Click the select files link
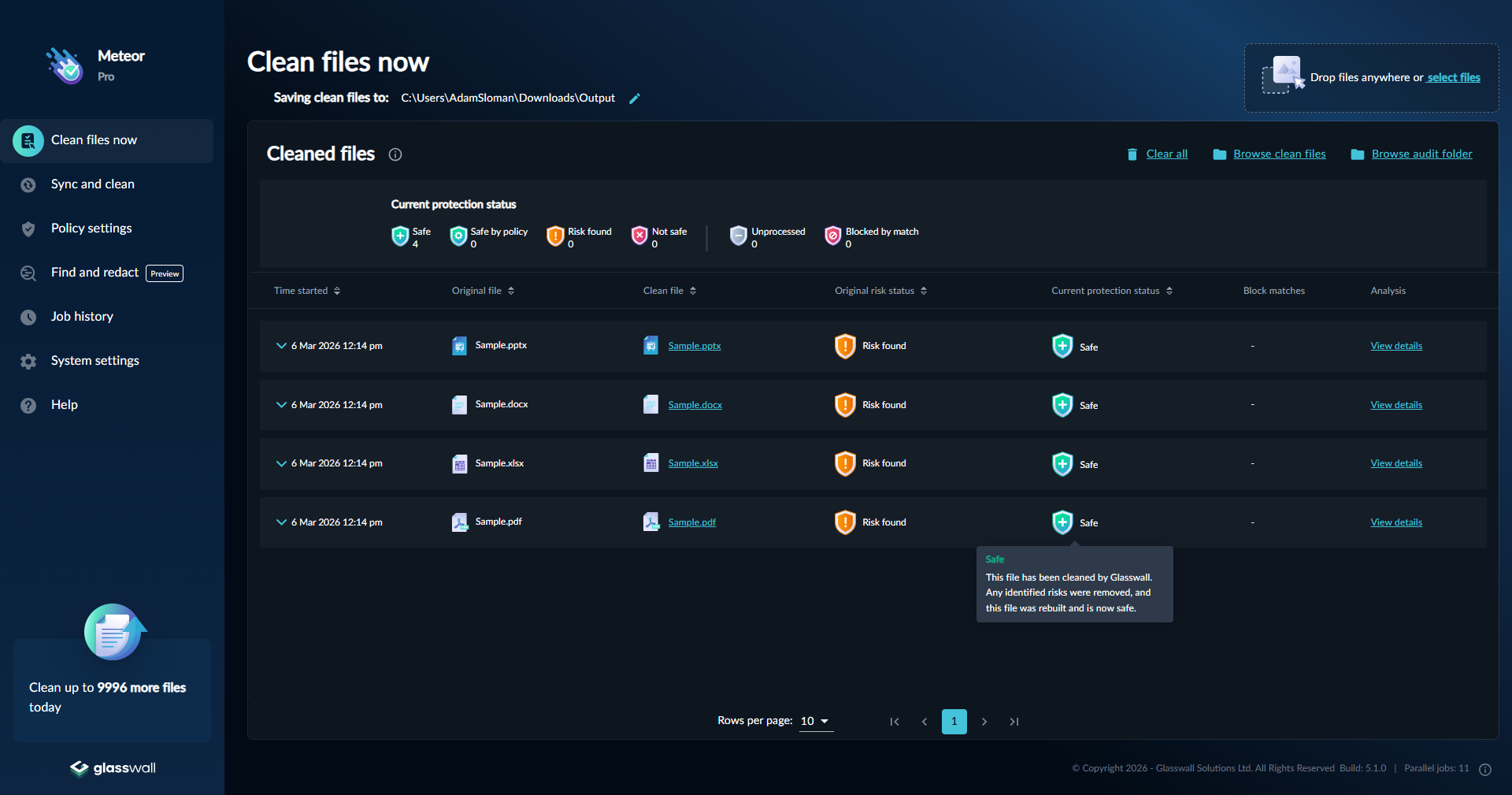This screenshot has width=1512, height=795. click(1453, 77)
